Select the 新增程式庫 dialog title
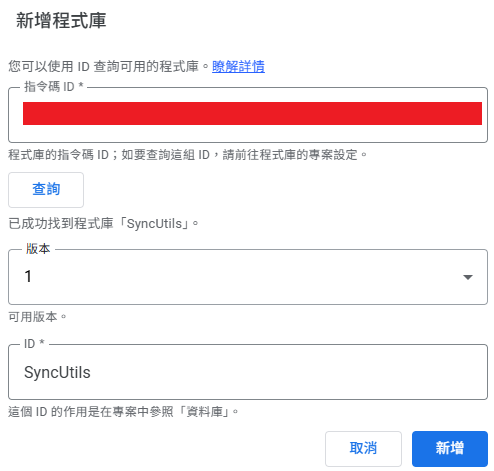This screenshot has width=494, height=471. tap(61, 20)
